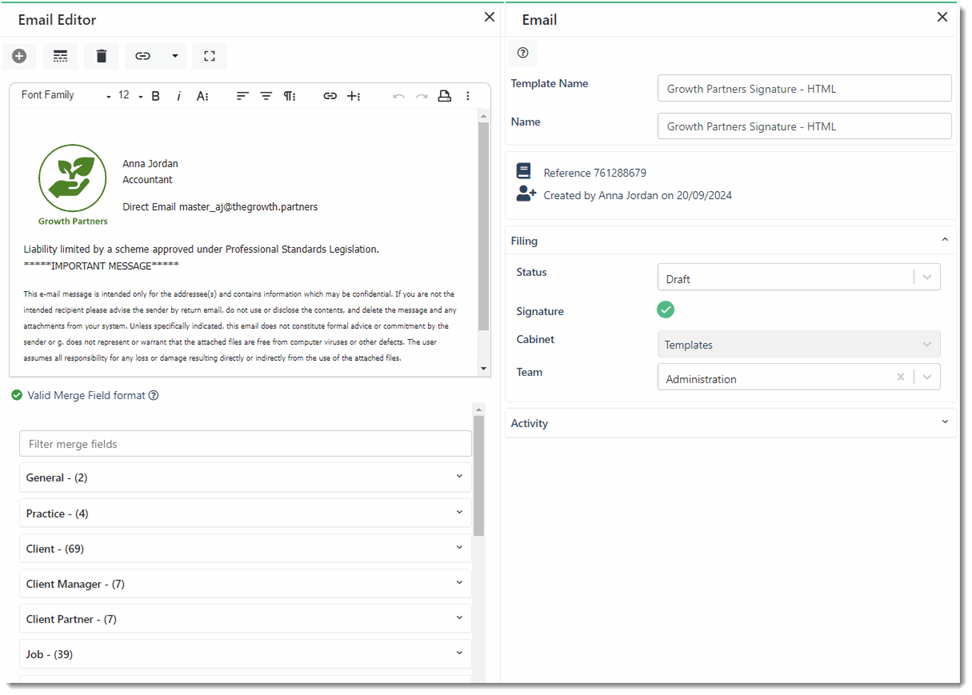This screenshot has height=695, width=972.
Task: Open the text size/format icon
Action: (x=202, y=96)
